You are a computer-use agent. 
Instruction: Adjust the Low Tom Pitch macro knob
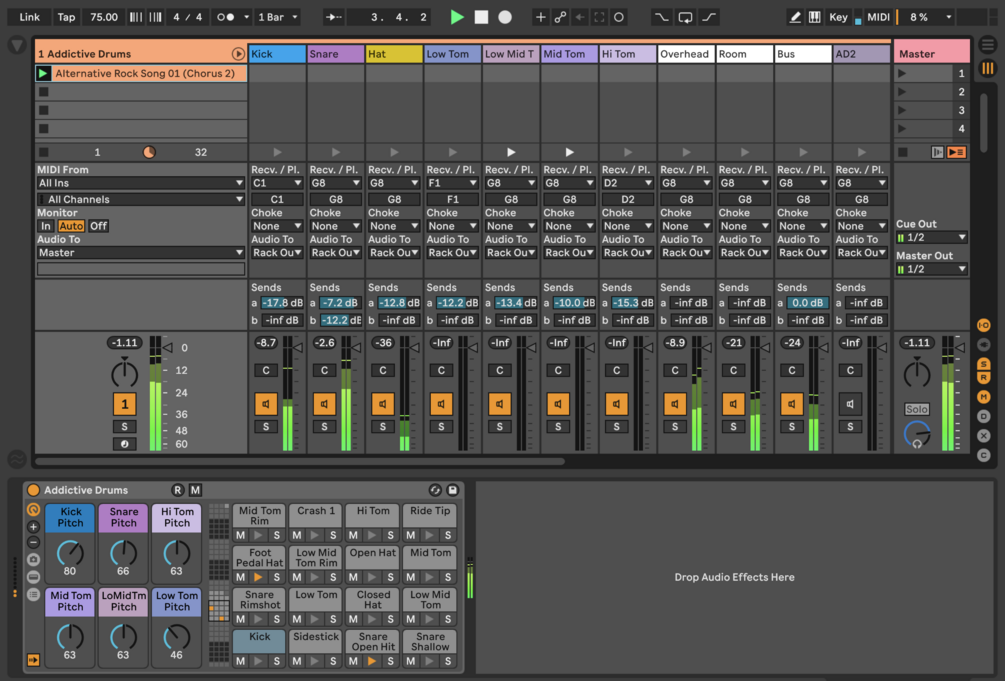tap(176, 637)
